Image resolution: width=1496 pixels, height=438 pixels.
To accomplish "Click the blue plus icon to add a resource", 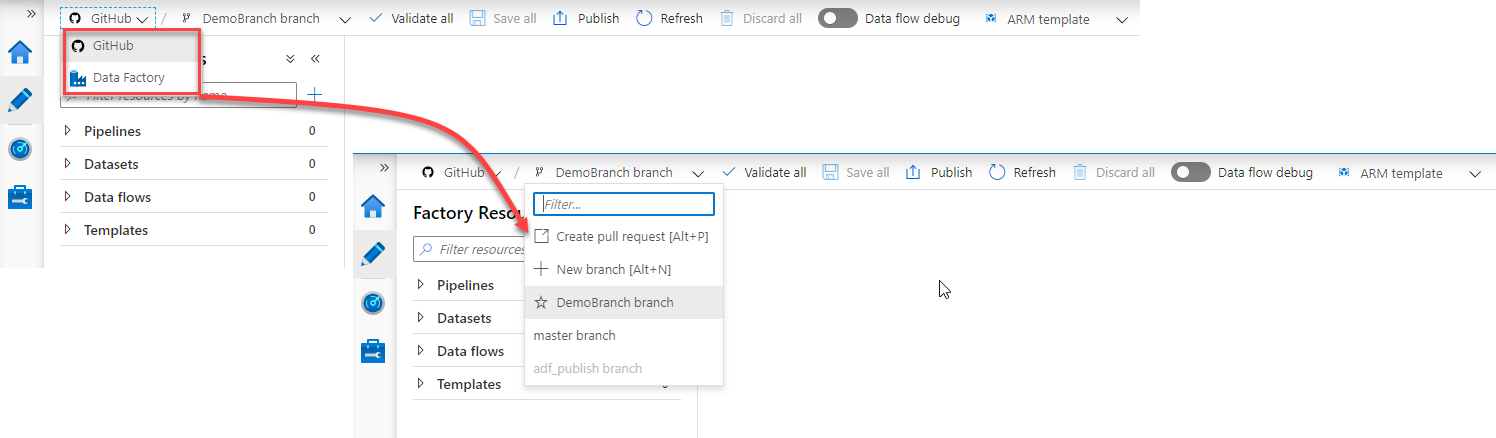I will click(314, 95).
